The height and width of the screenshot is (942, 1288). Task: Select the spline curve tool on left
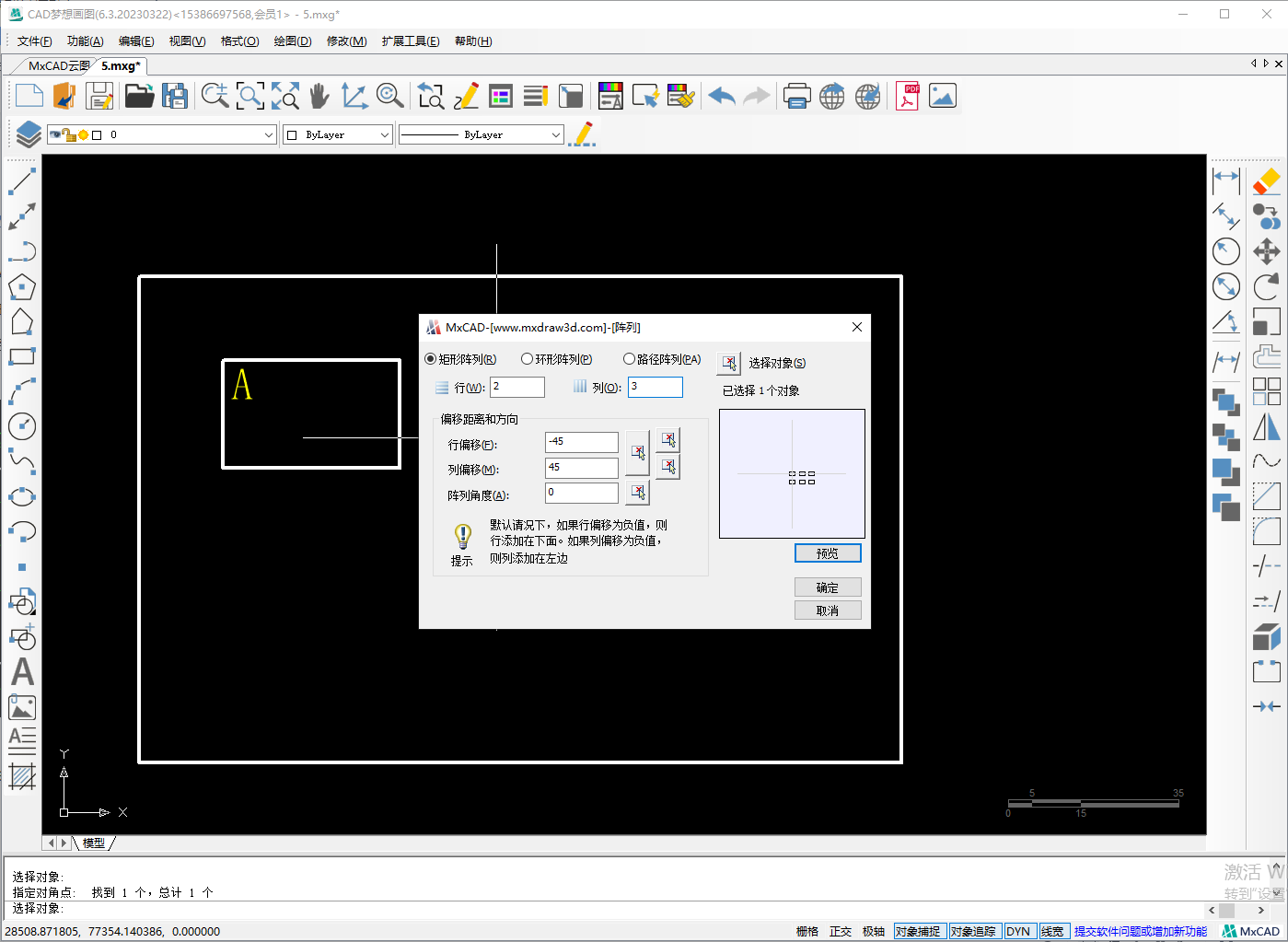(22, 461)
